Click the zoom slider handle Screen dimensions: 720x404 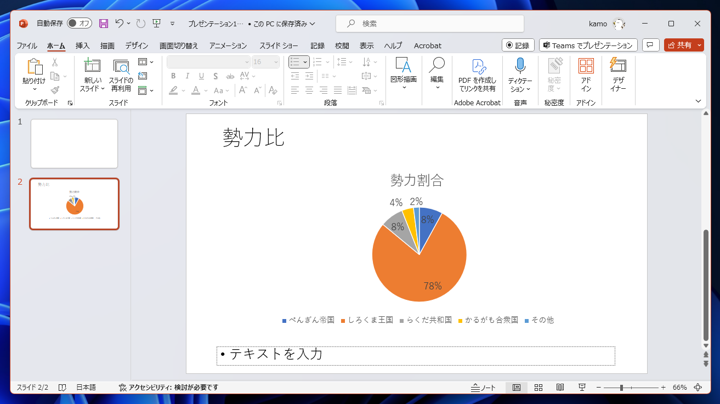click(x=621, y=387)
